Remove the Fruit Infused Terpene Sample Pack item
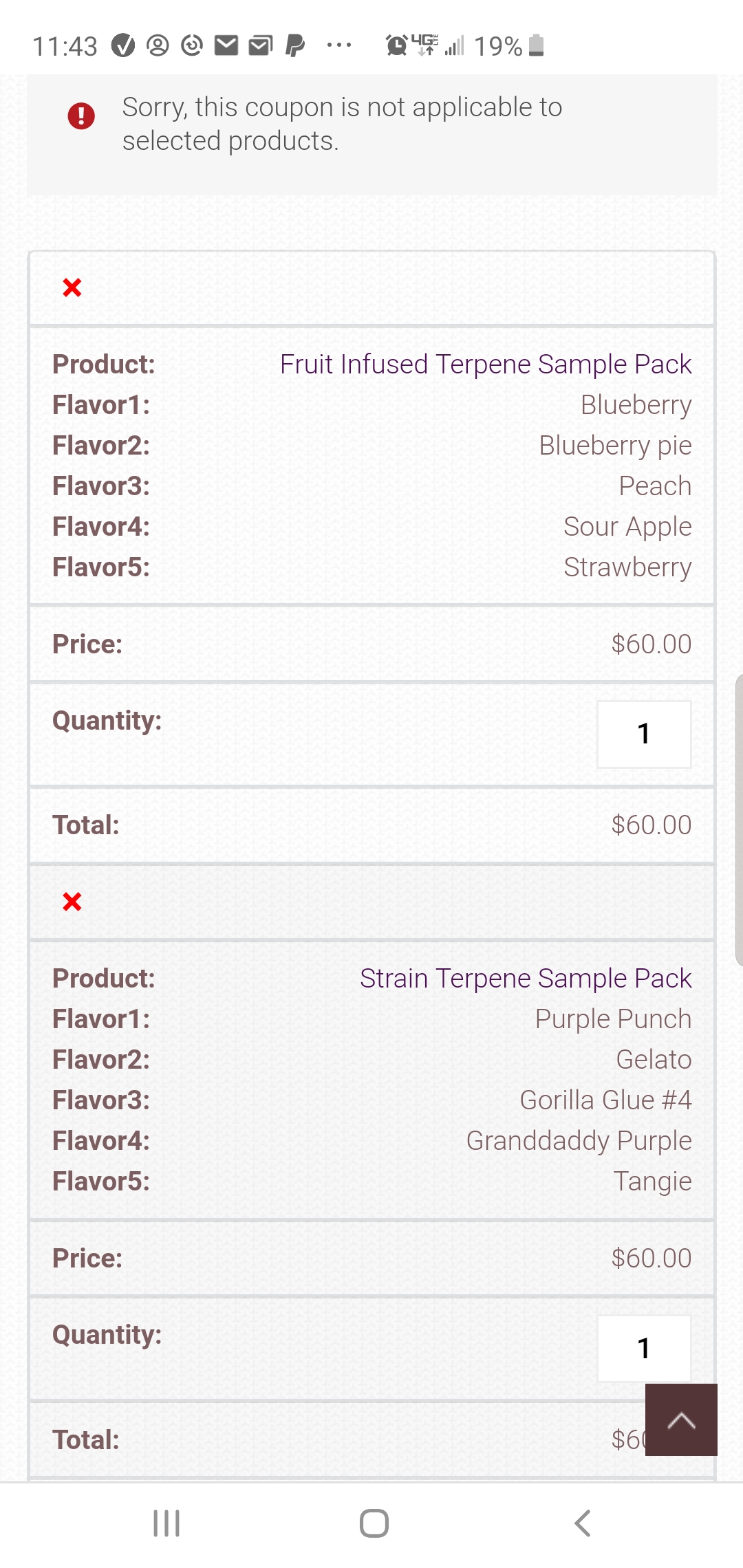743x1568 pixels. (x=72, y=287)
